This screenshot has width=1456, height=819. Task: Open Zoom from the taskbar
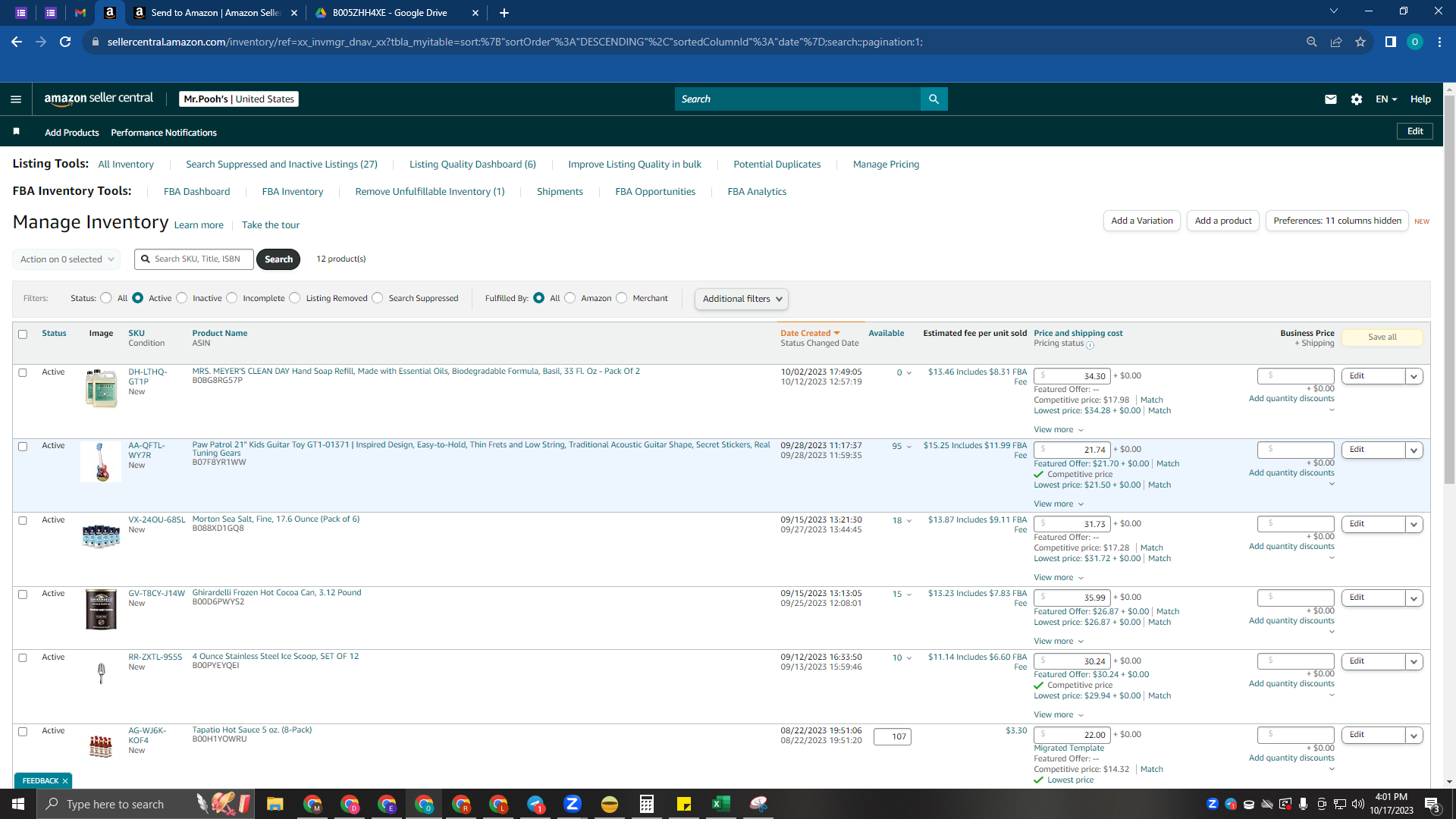(573, 804)
